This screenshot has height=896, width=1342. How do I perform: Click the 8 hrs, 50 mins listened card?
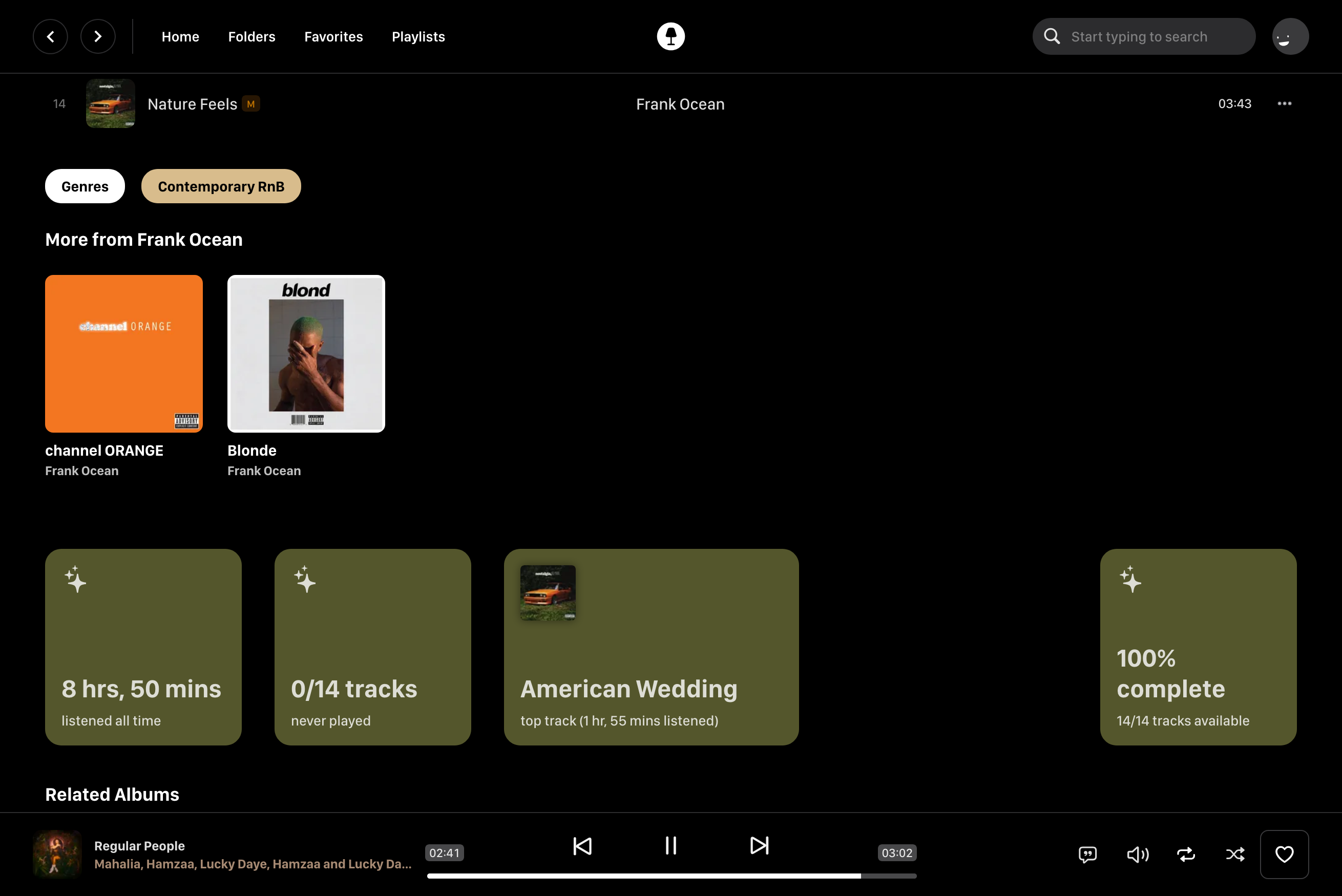point(143,647)
